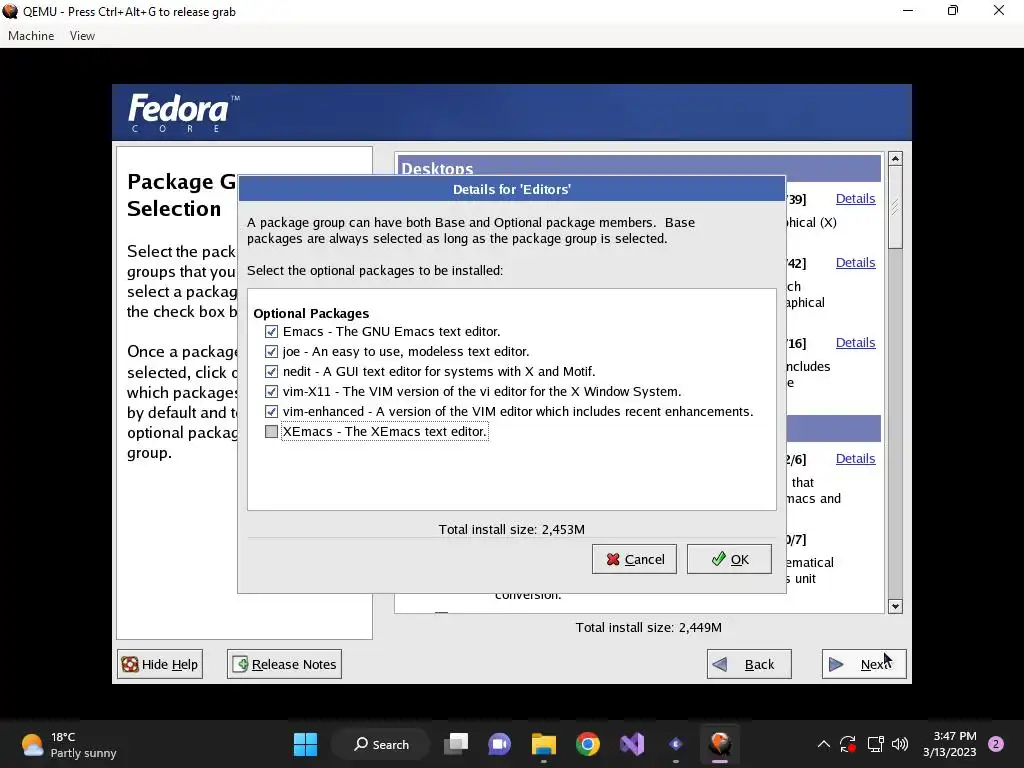Open the Details link next to [16]
The height and width of the screenshot is (768, 1024).
(x=855, y=343)
